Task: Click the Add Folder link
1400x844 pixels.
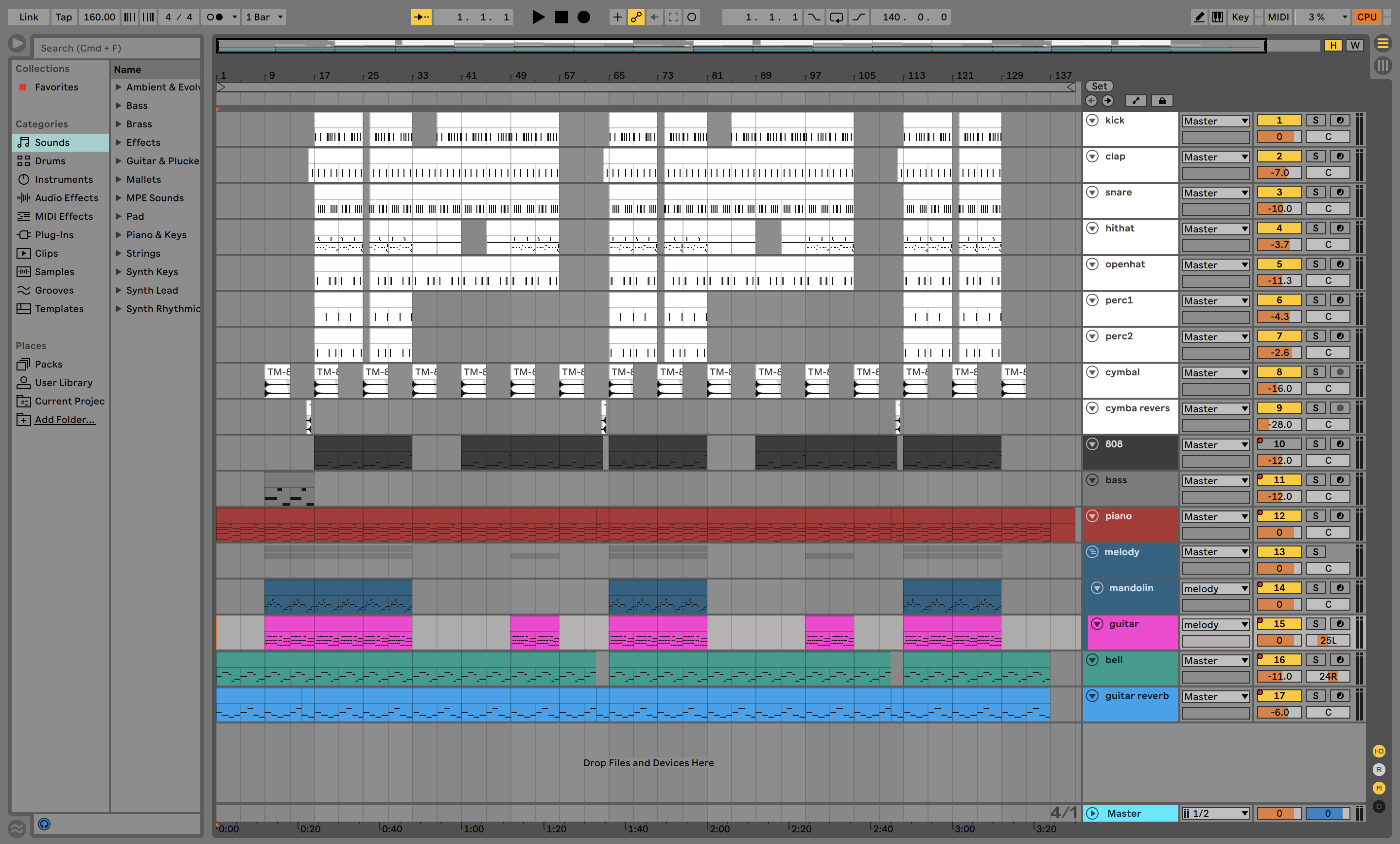Action: (x=65, y=420)
